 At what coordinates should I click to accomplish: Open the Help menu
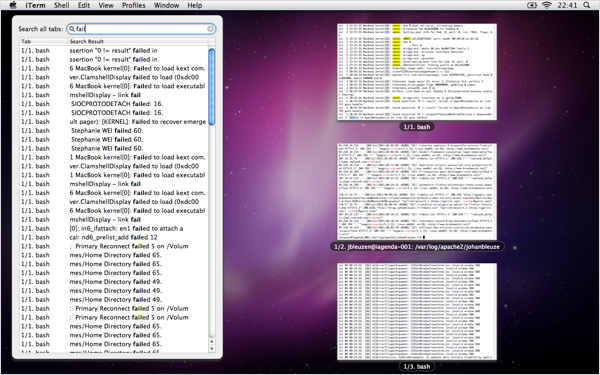point(194,5)
